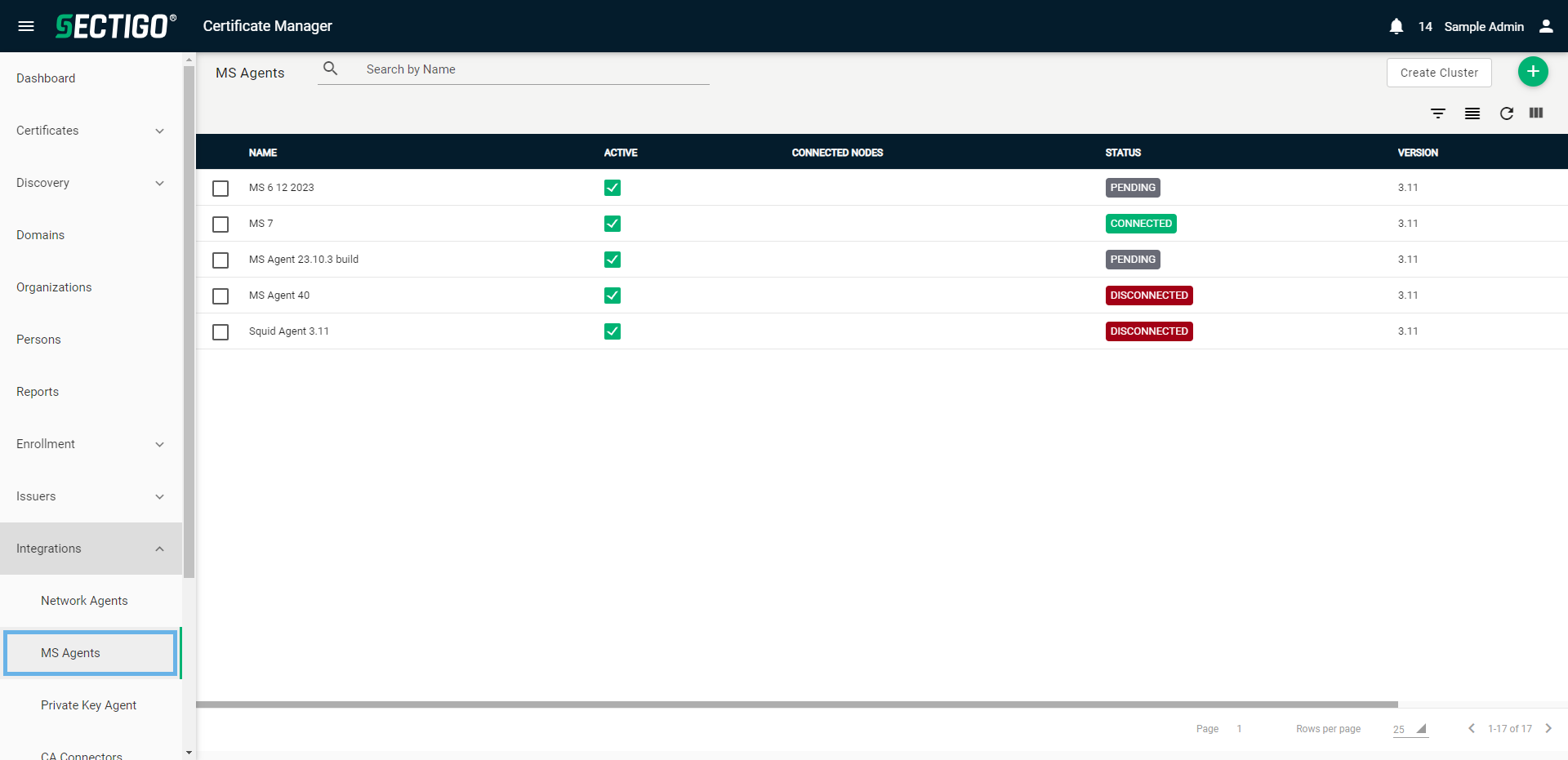Open Network Agents under Integrations
1568x760 pixels.
(x=84, y=601)
